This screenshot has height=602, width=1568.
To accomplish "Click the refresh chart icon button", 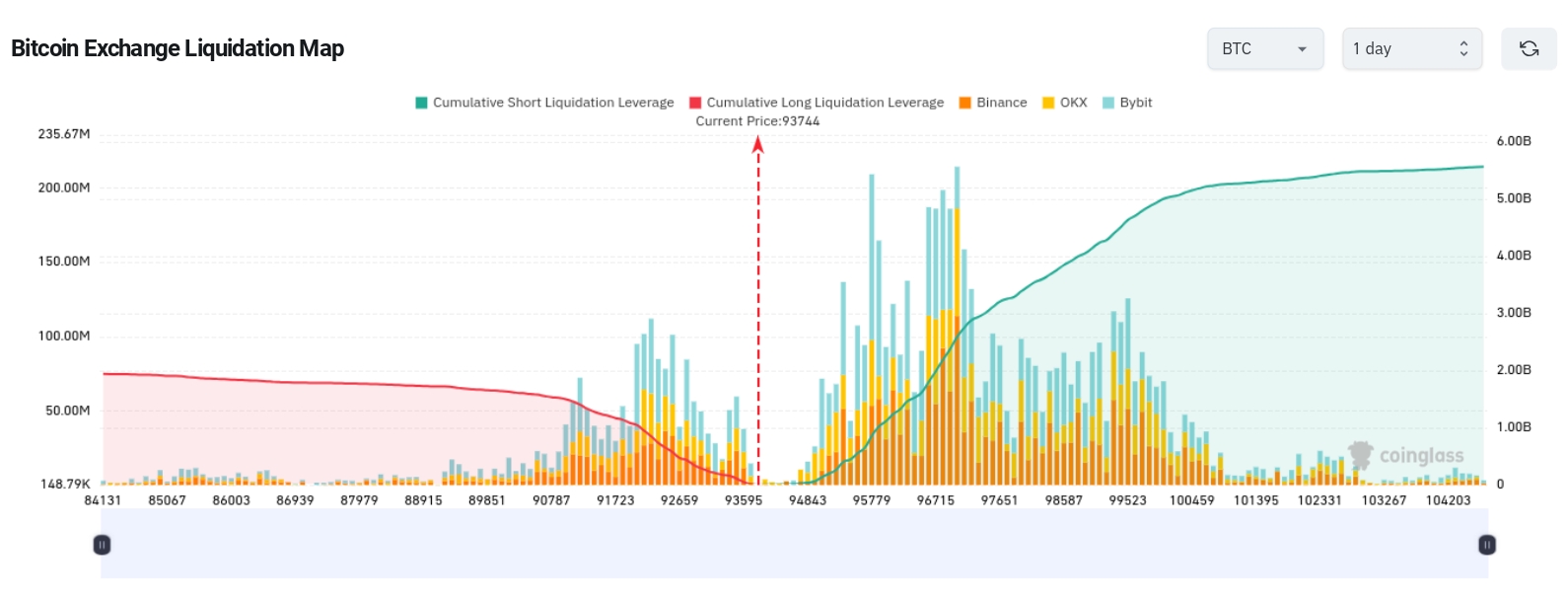I will pos(1529,48).
